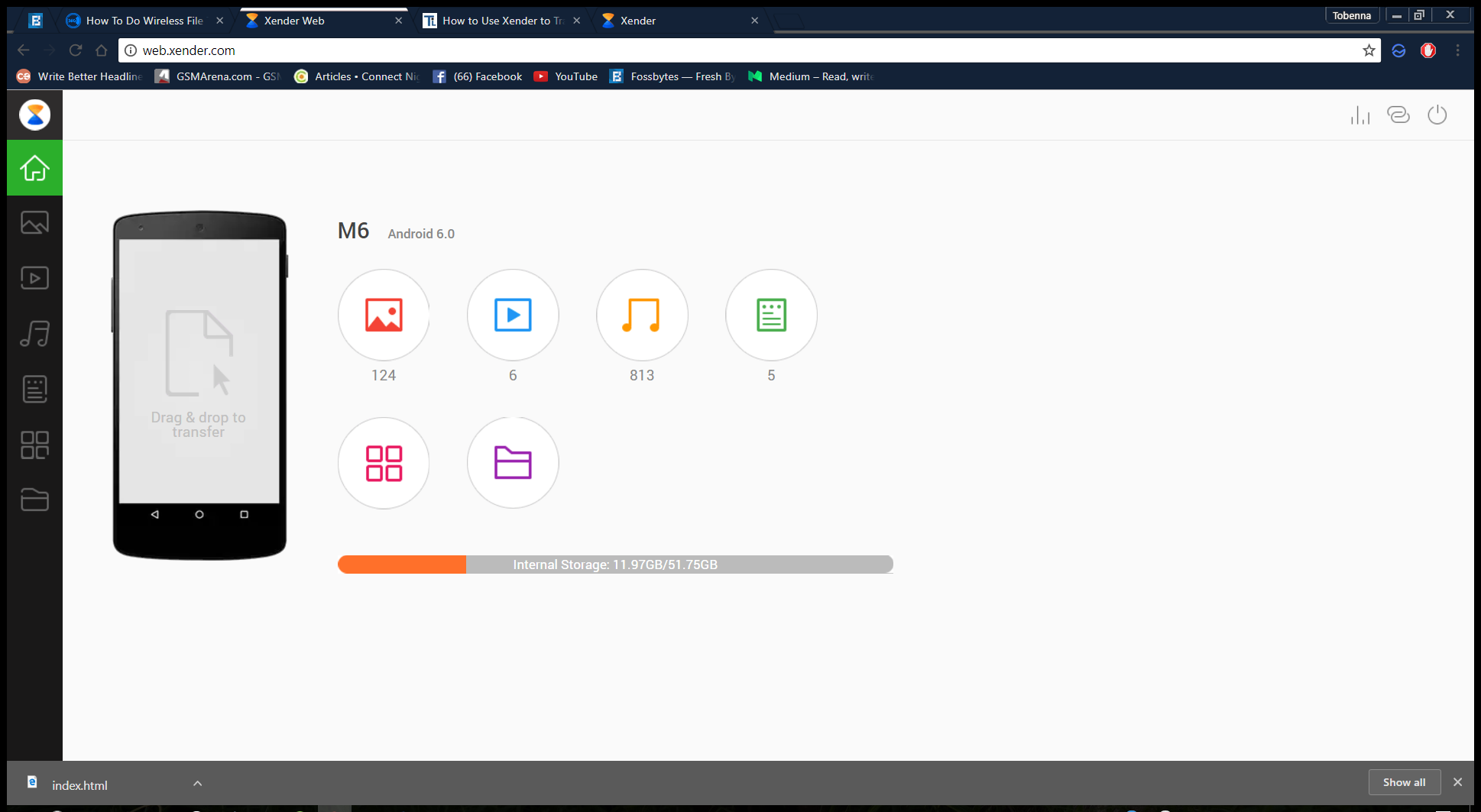The height and width of the screenshot is (812, 1481).
Task: Open the Music circle showing 813 items
Action: click(x=641, y=315)
